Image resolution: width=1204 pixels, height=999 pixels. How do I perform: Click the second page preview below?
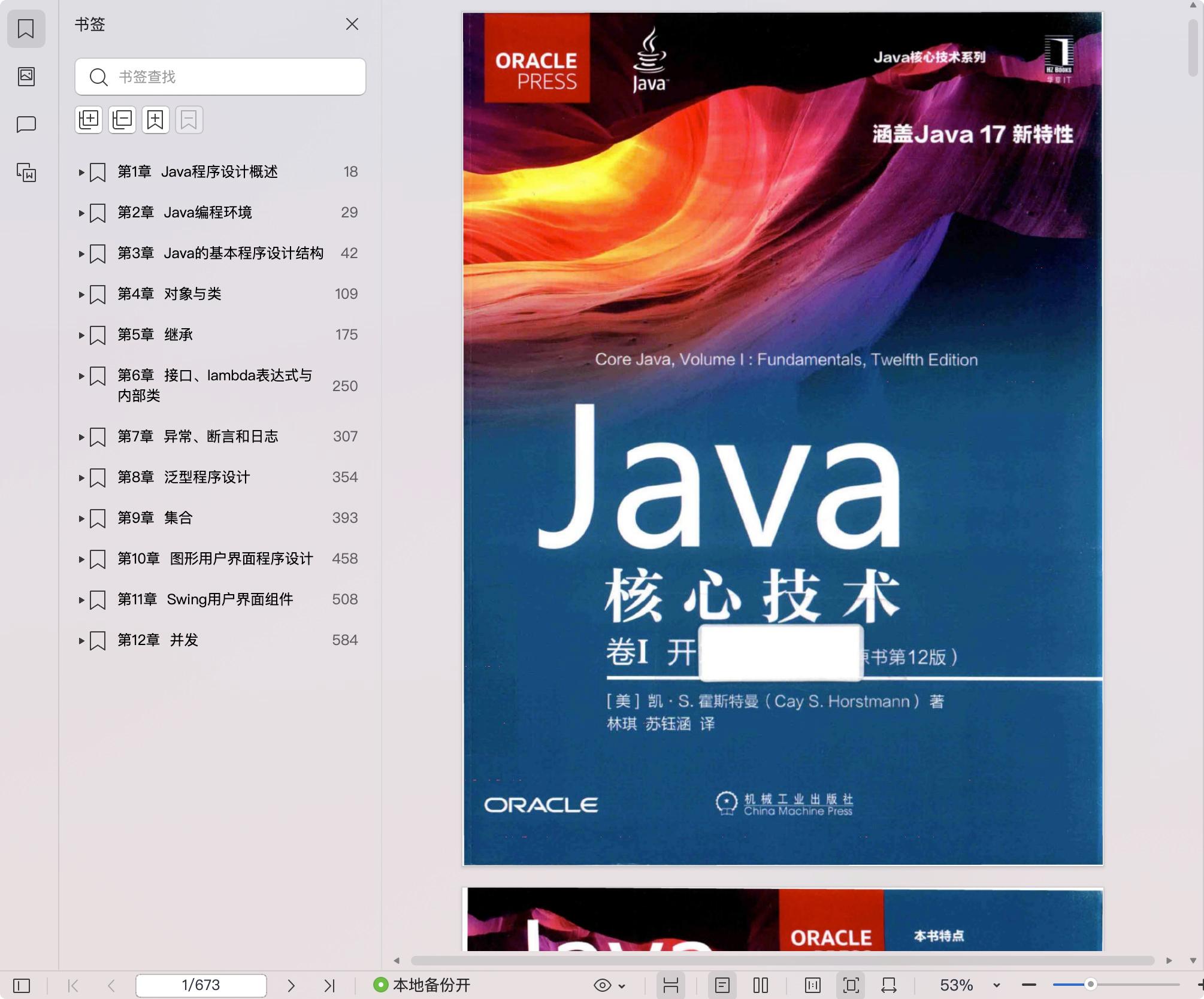point(782,919)
